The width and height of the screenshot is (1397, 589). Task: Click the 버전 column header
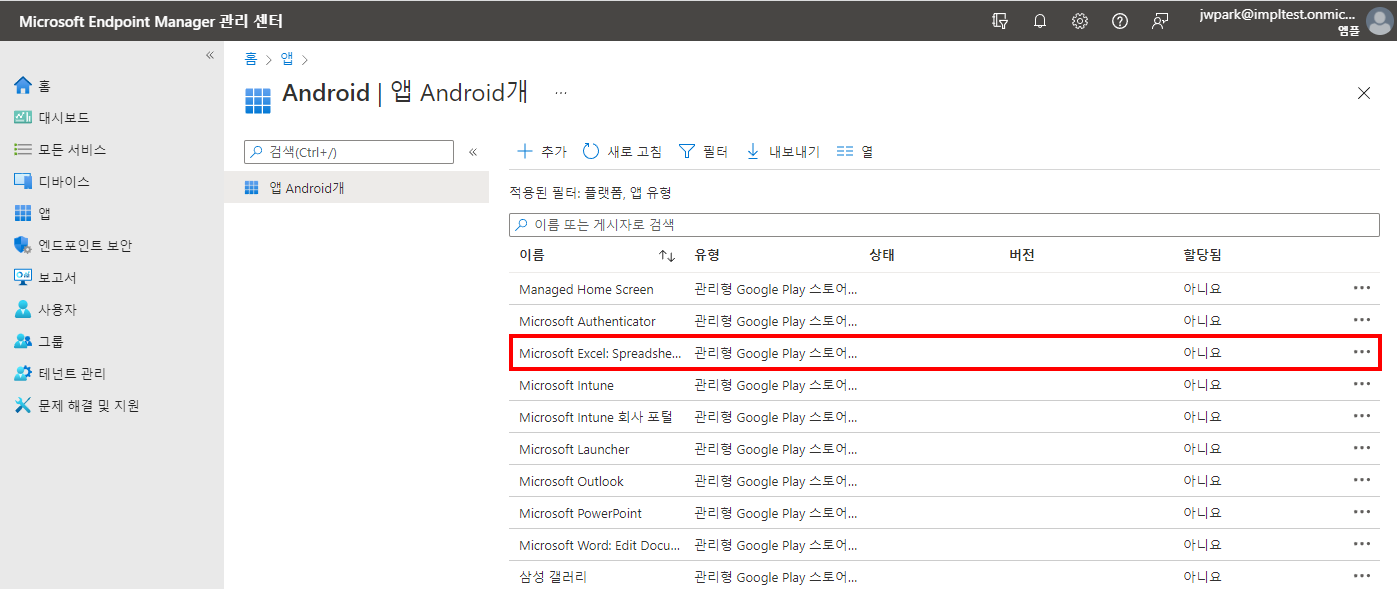pos(1022,256)
